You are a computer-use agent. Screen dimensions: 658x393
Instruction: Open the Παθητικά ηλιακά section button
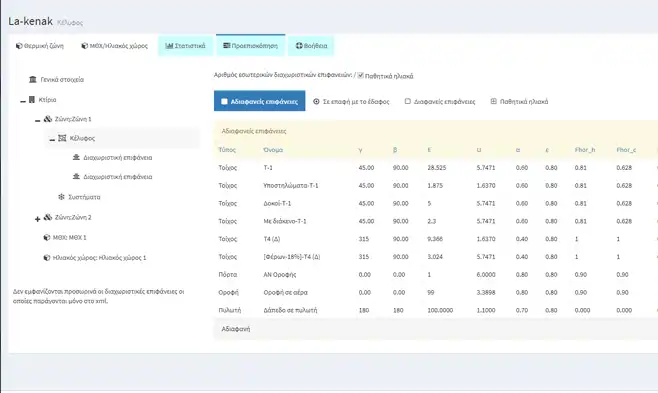[x=519, y=102]
